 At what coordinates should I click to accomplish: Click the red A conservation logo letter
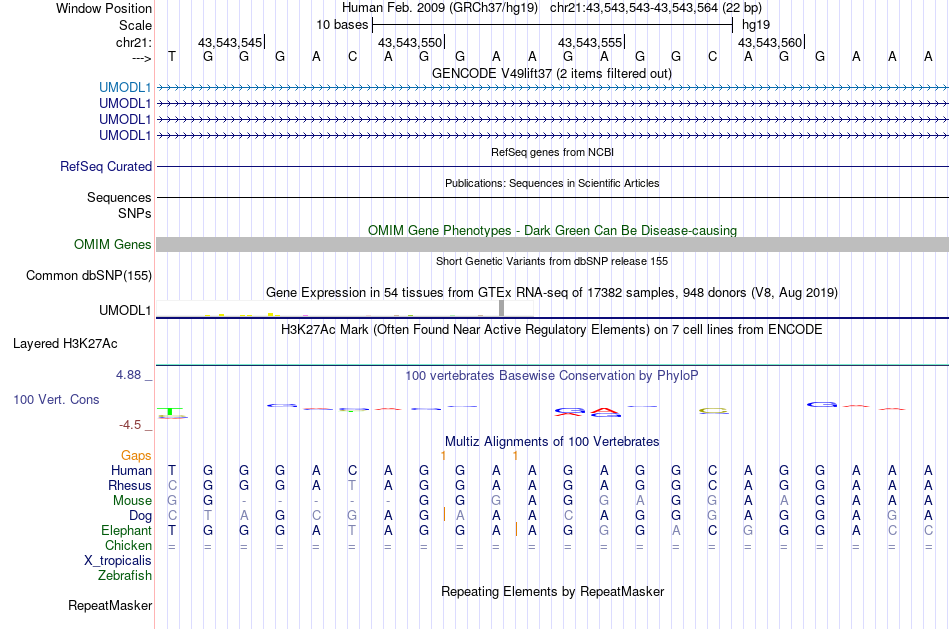(x=606, y=411)
